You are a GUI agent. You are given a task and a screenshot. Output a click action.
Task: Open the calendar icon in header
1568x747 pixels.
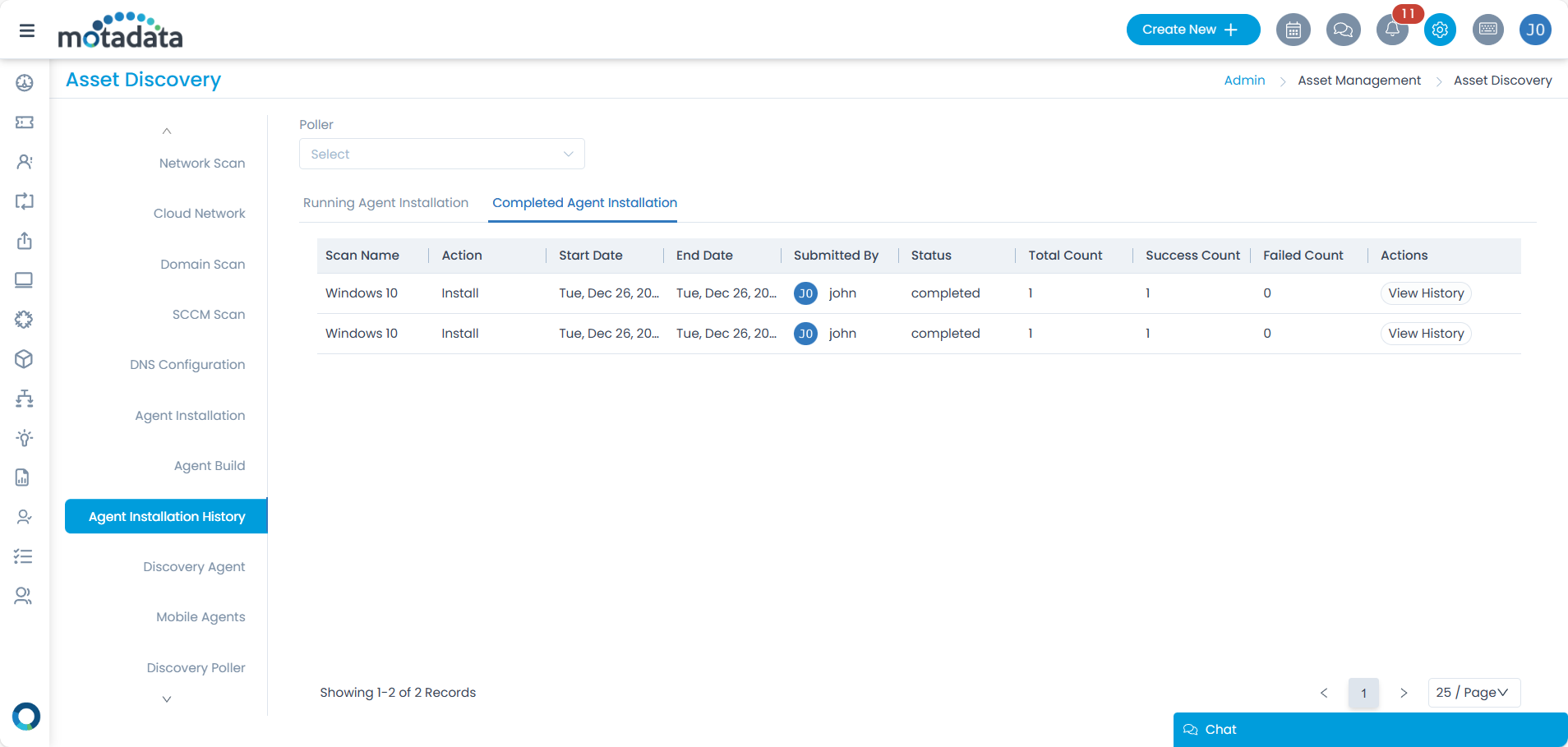(1293, 30)
